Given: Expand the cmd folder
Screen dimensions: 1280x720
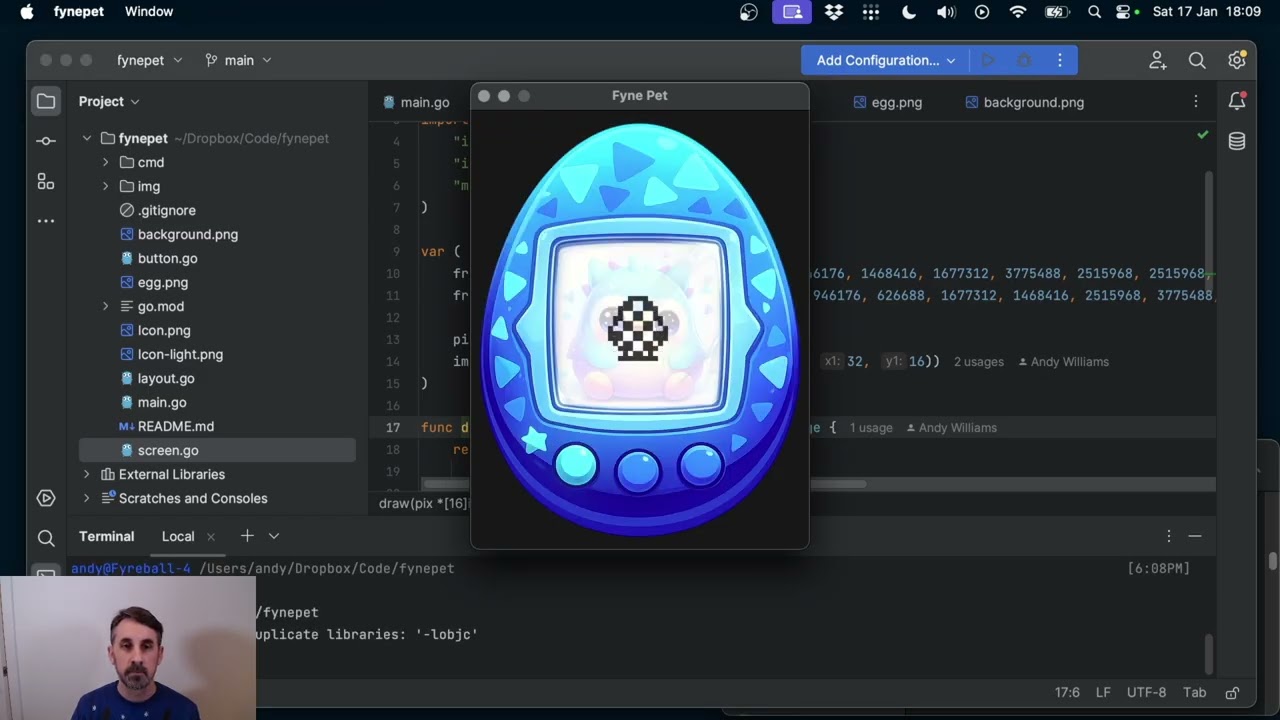Looking at the screenshot, I should 105,162.
